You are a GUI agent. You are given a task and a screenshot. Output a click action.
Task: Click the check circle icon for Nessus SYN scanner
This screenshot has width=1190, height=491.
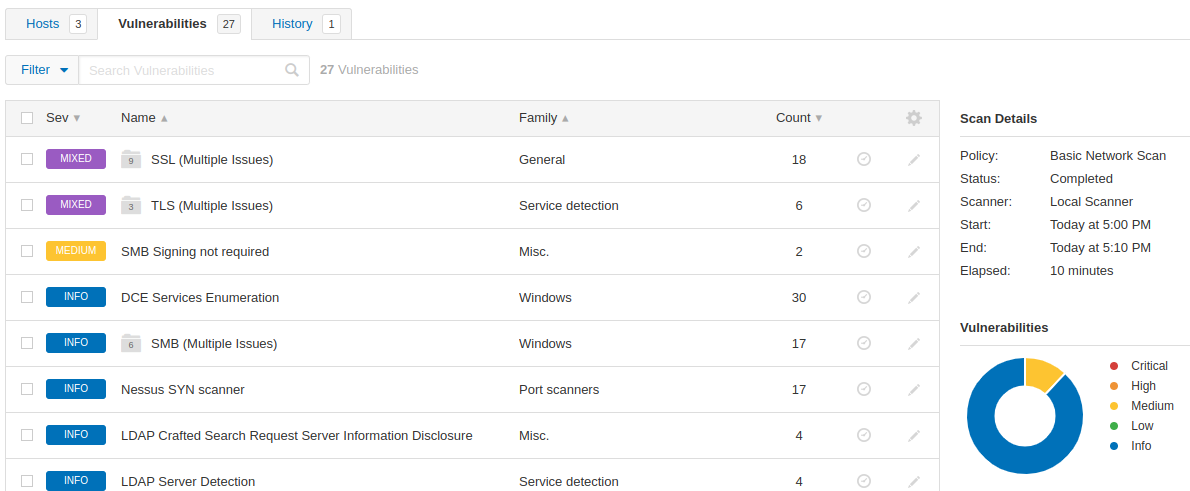(864, 389)
